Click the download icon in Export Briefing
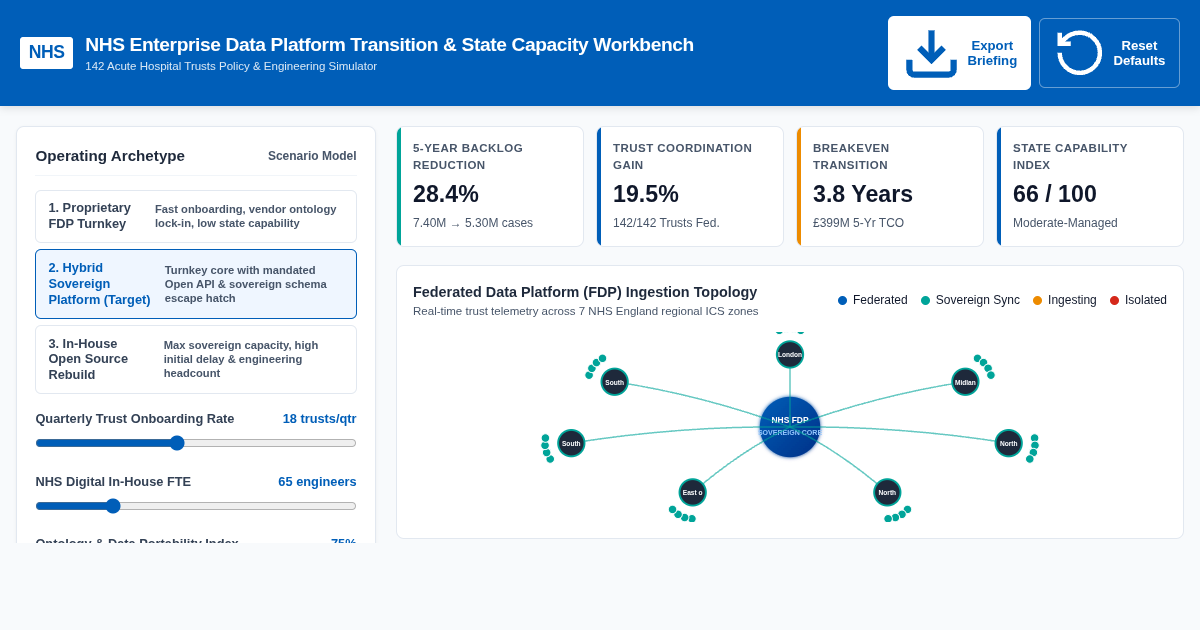The width and height of the screenshot is (1200, 630). pyautogui.click(x=931, y=53)
